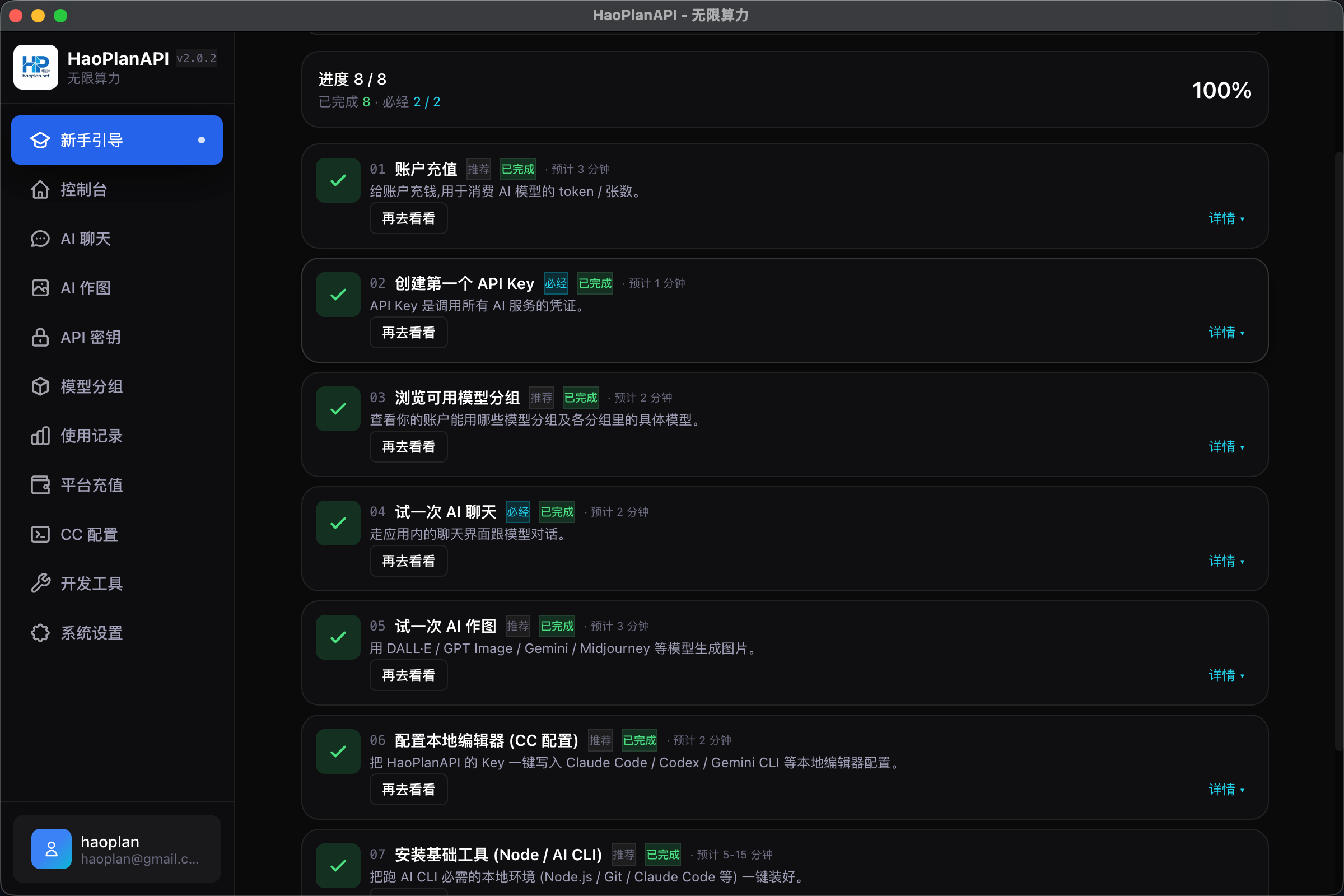Click the user avatar icon for haoplan

point(52,849)
